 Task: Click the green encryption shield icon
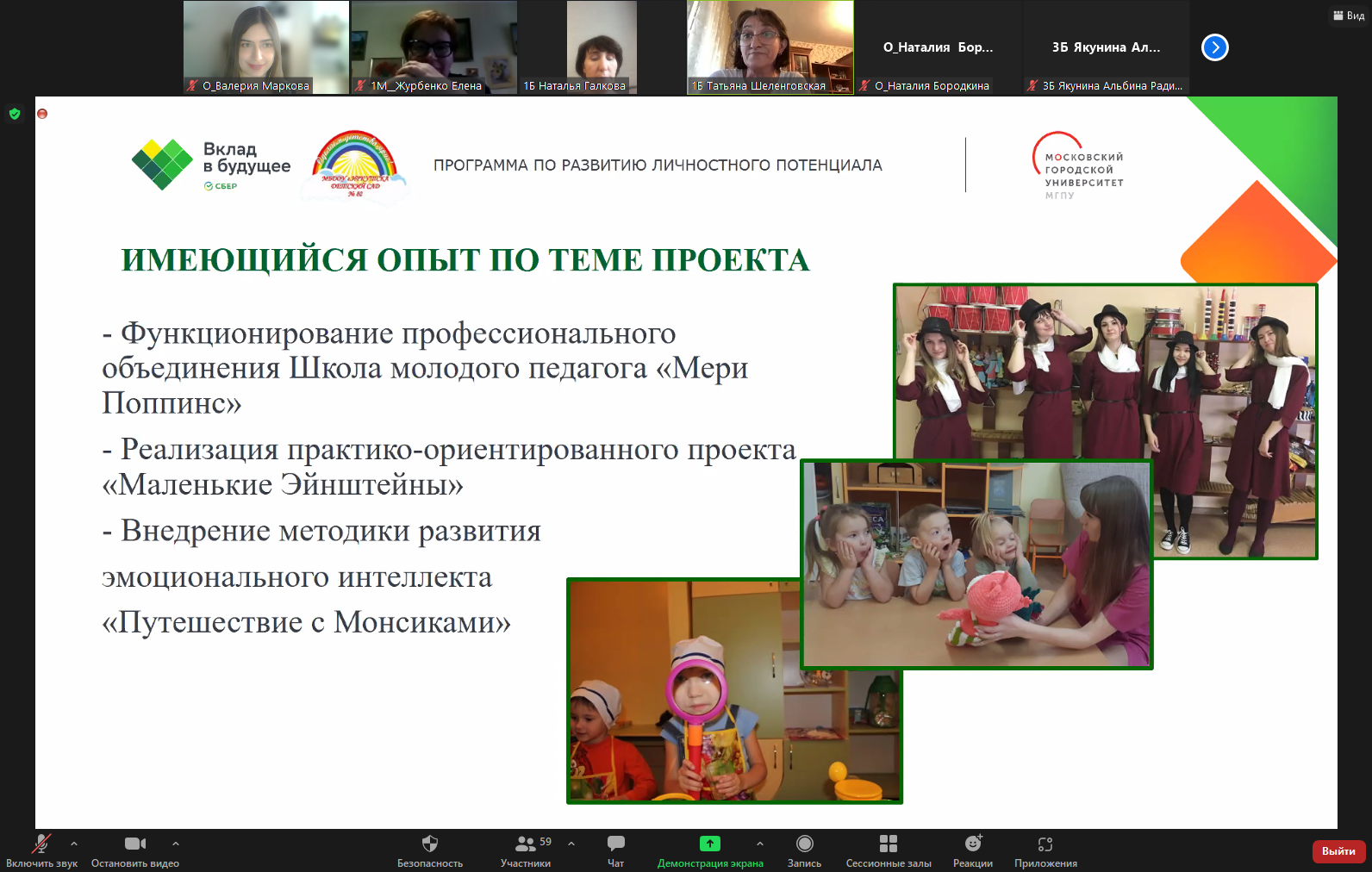pos(15,114)
